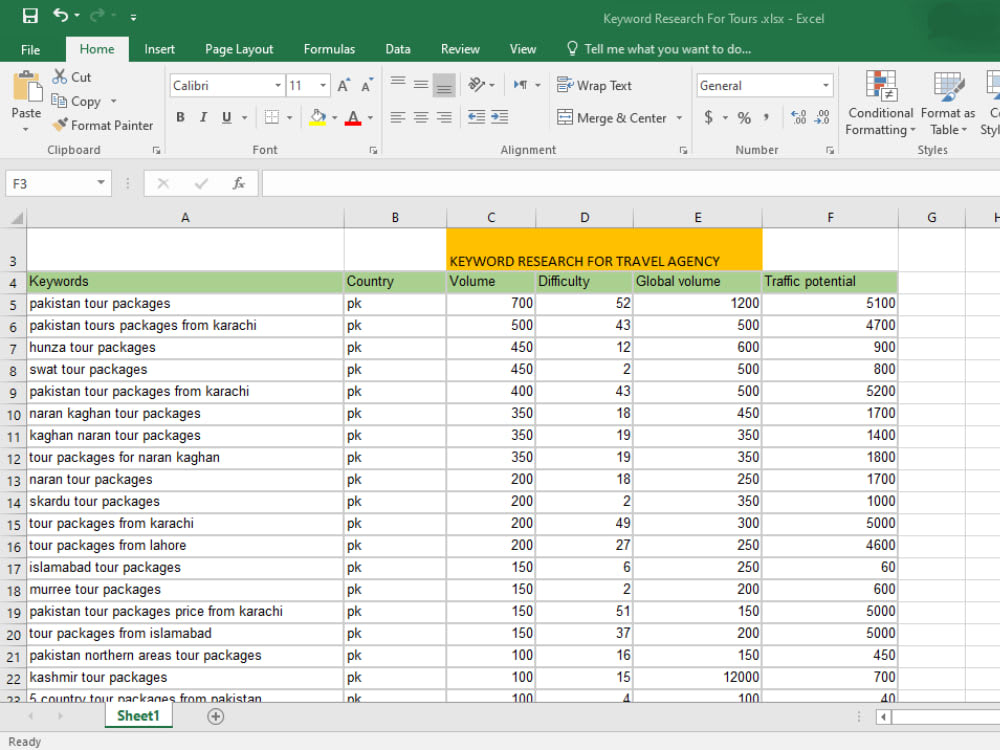1000x750 pixels.
Task: Apply Percent Style format
Action: pyautogui.click(x=744, y=118)
